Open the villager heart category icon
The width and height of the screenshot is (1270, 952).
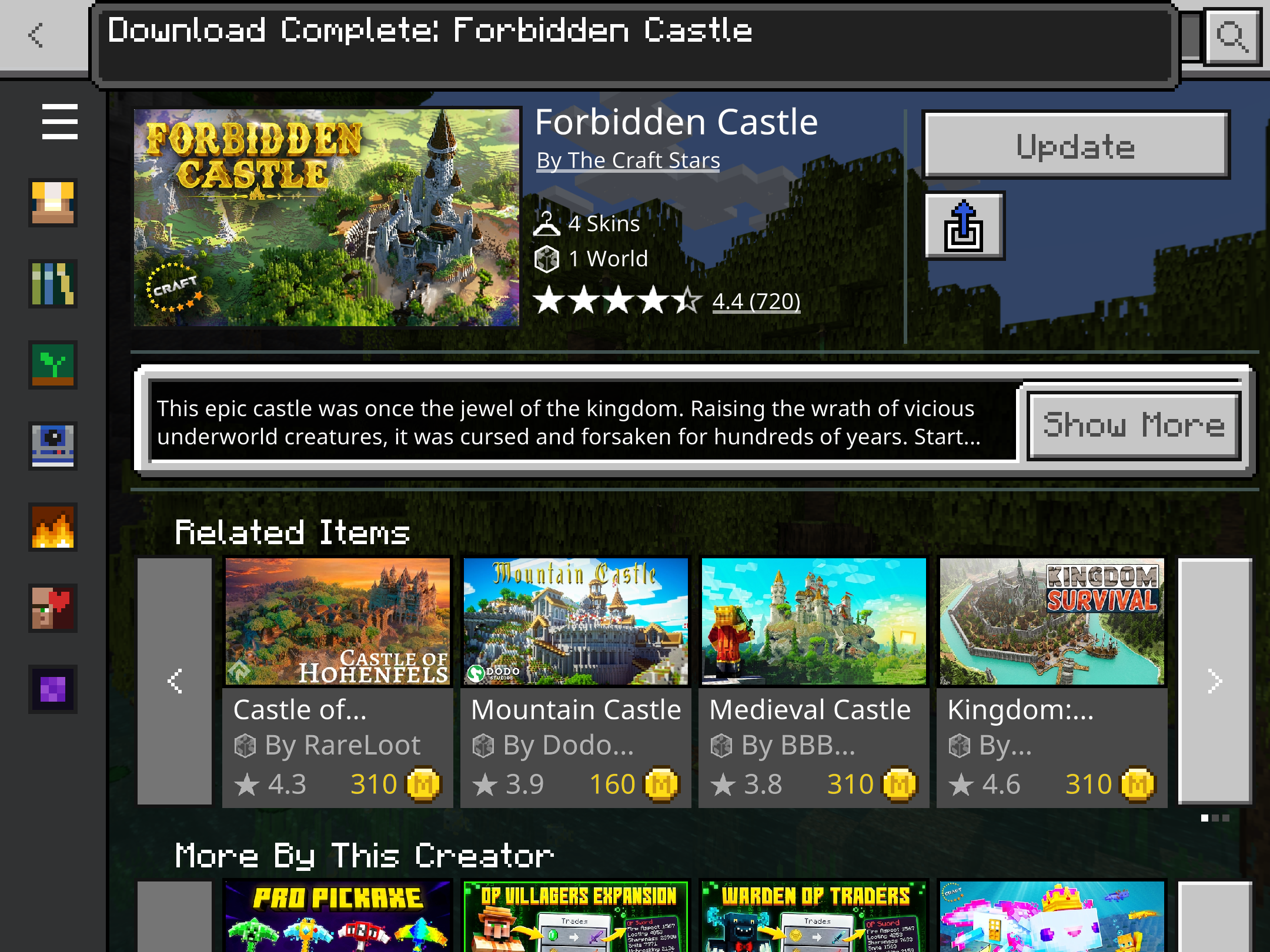[x=53, y=608]
